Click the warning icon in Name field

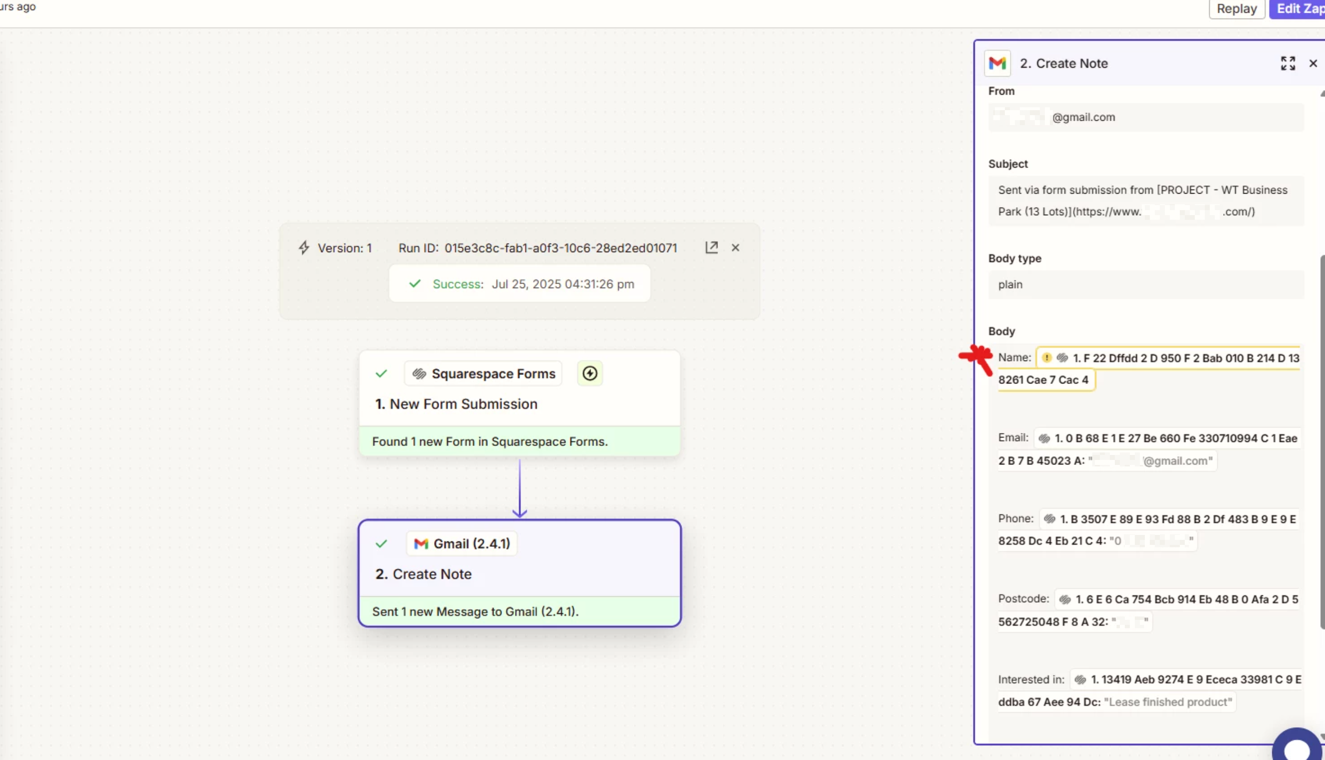[1046, 358]
